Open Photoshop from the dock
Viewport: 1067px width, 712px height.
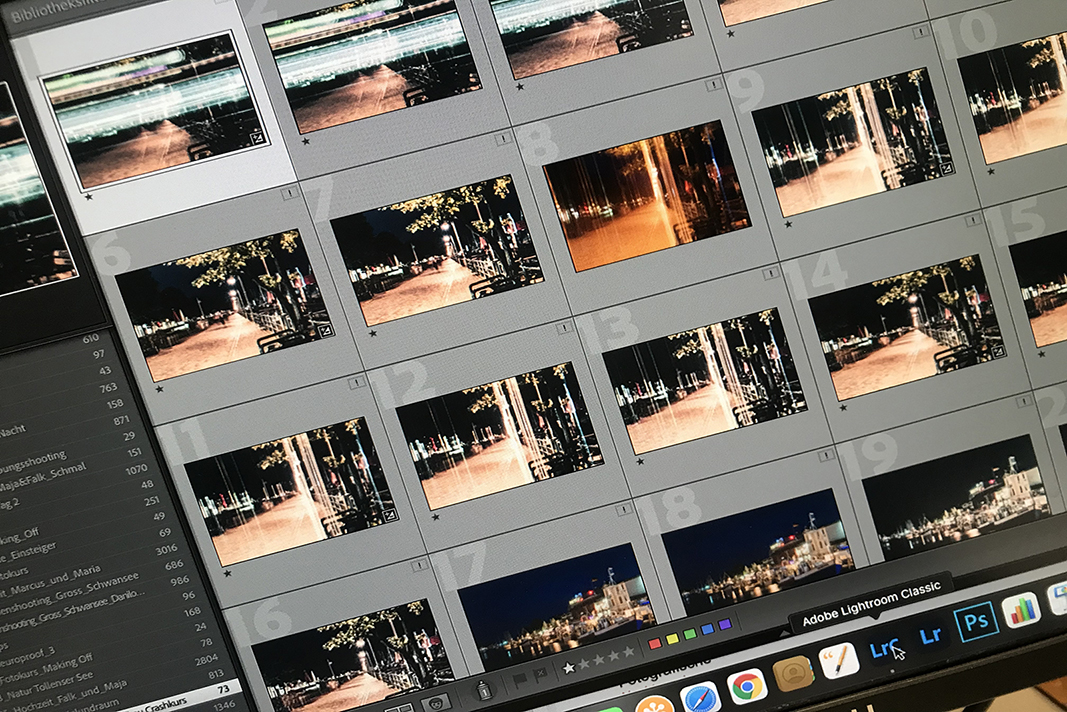[976, 622]
